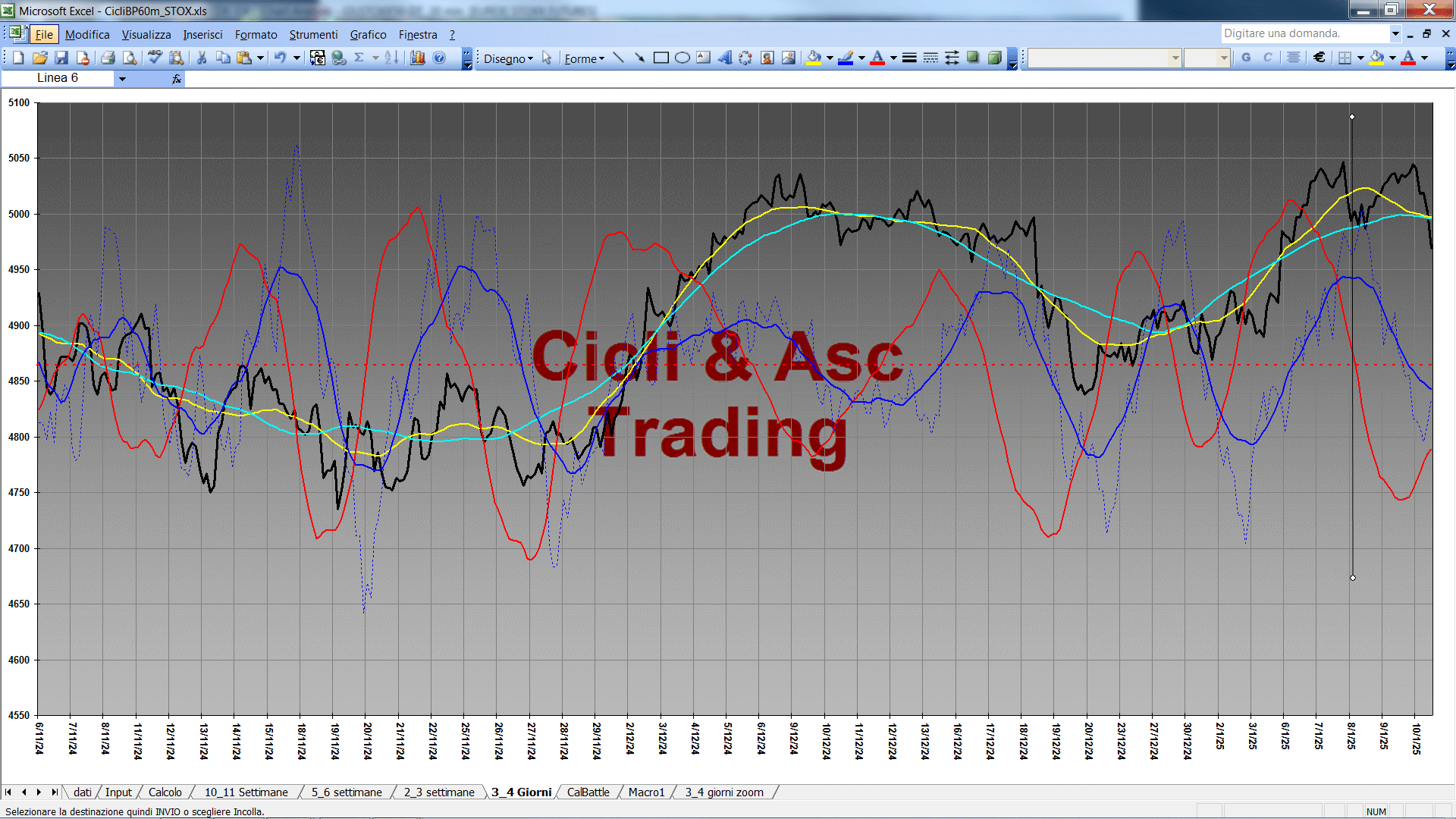
Task: Open print preview
Action: pos(130,58)
